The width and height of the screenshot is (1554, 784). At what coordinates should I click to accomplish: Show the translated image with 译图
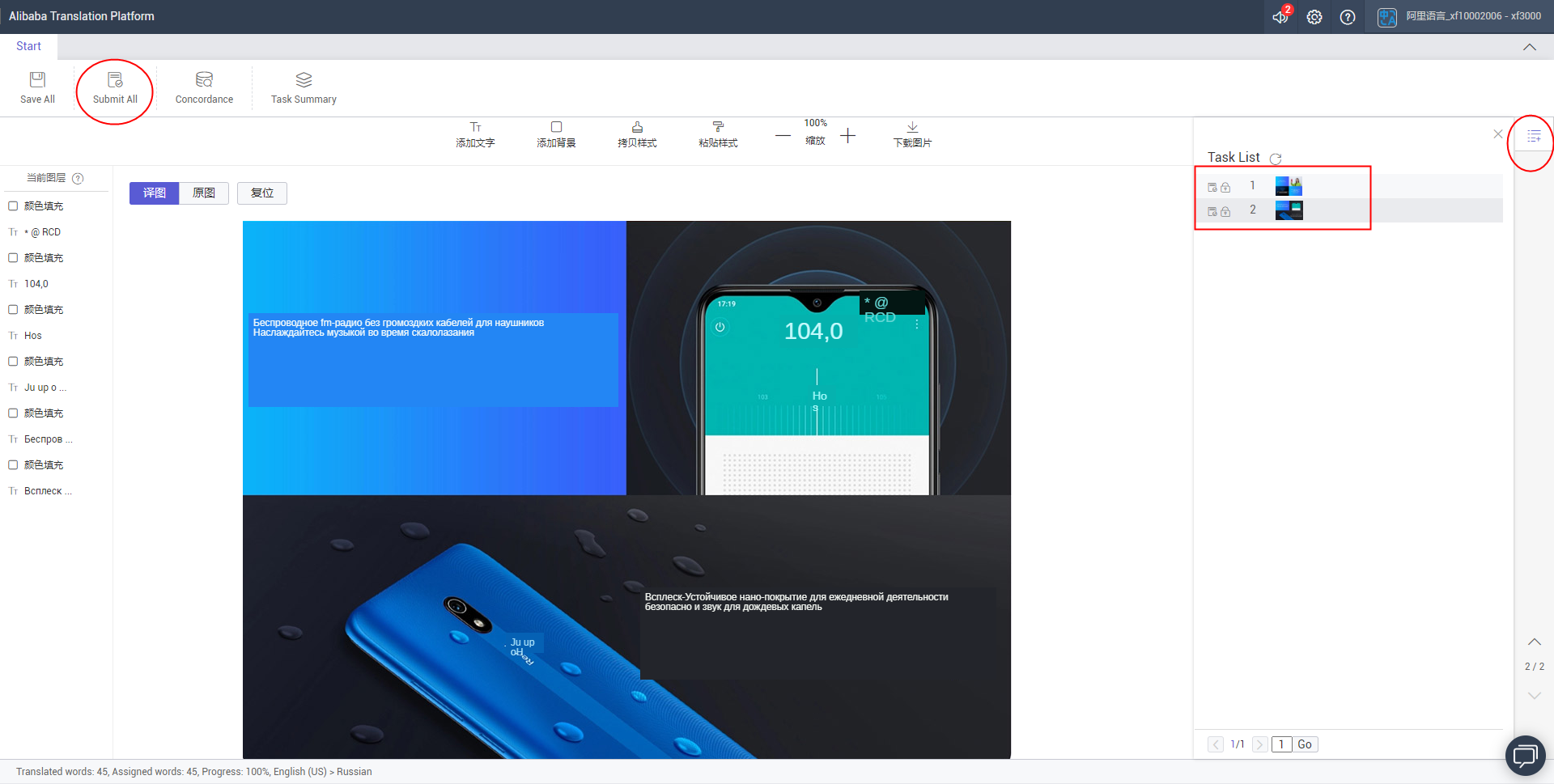(x=154, y=193)
